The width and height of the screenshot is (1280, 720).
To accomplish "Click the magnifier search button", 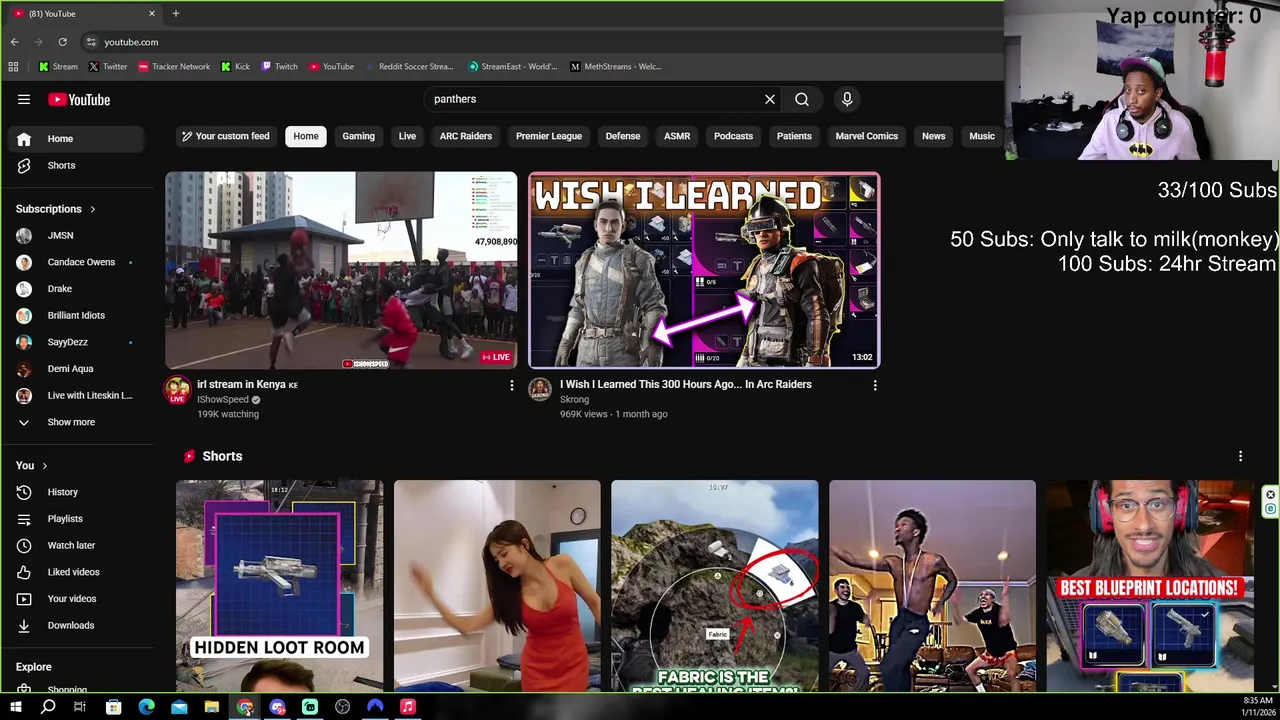I will point(802,99).
